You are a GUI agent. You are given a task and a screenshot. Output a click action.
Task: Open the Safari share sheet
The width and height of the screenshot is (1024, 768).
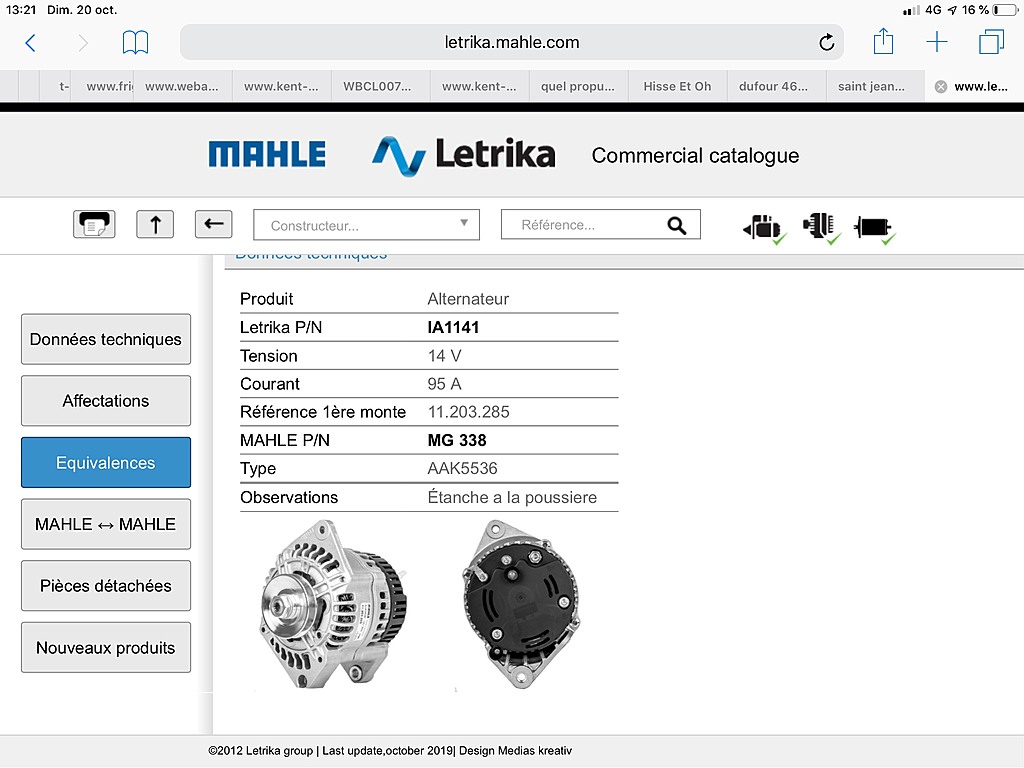point(883,41)
